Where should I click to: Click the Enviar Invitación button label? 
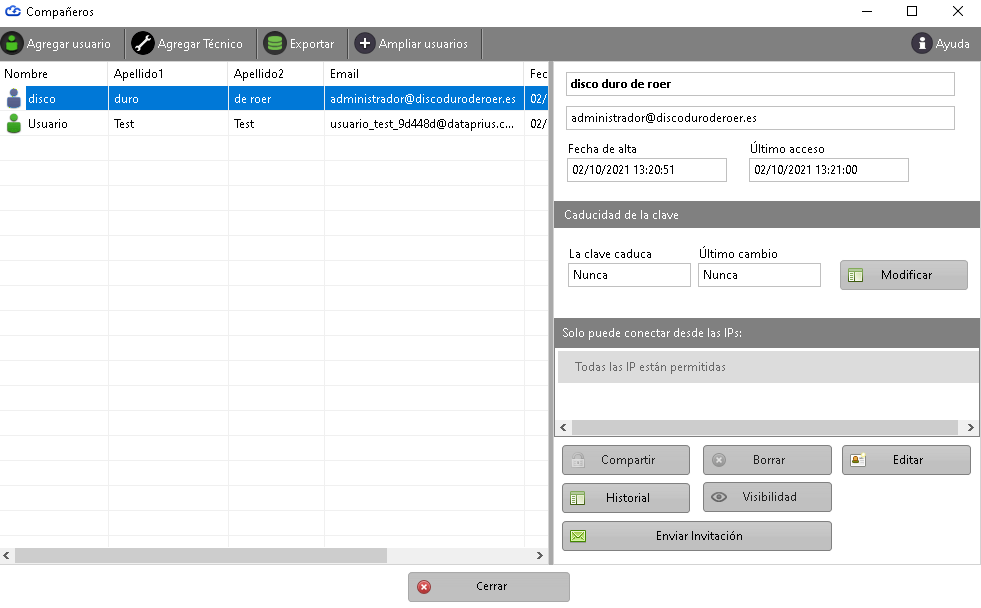pyautogui.click(x=699, y=537)
